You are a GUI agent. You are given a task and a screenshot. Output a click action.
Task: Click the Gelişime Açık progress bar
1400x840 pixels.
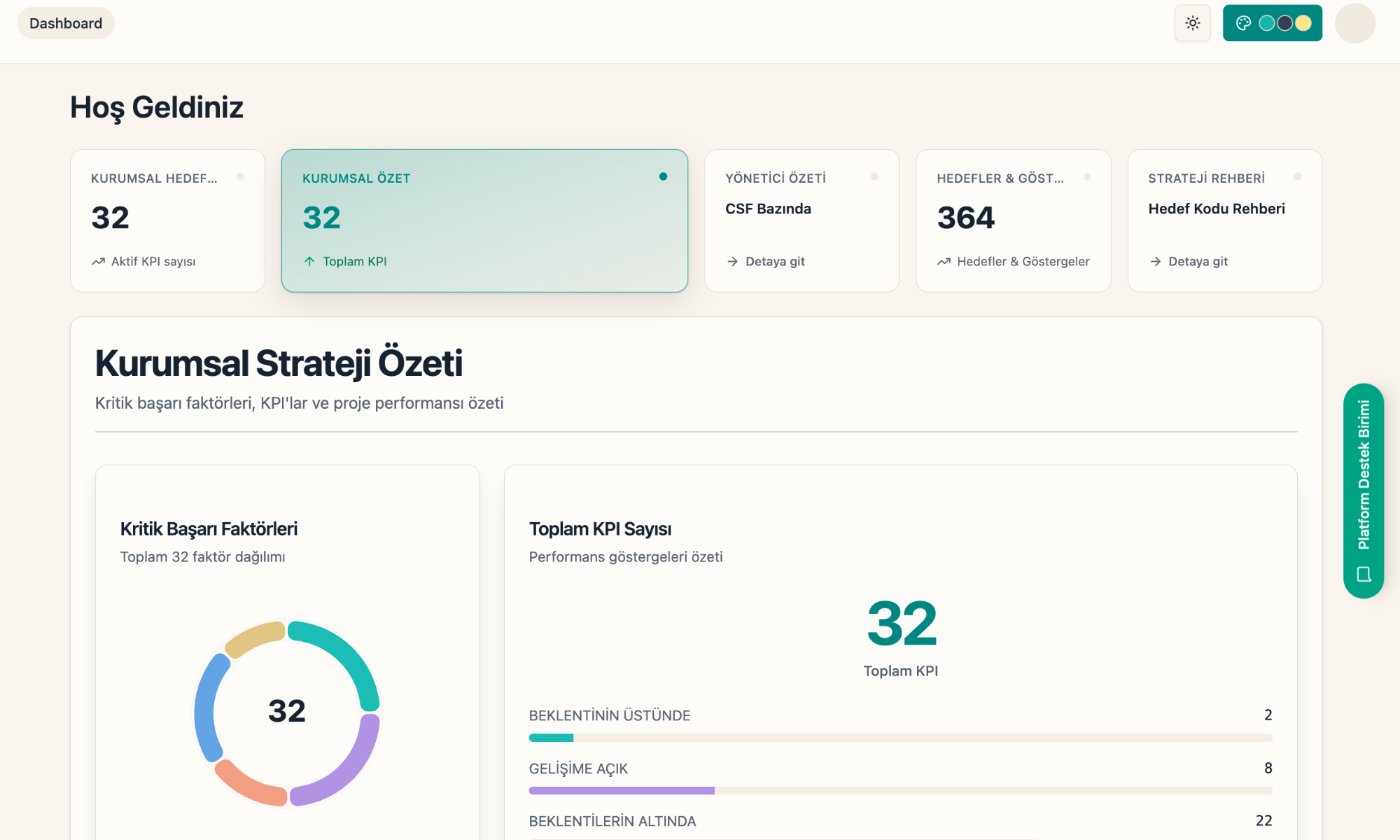click(900, 790)
